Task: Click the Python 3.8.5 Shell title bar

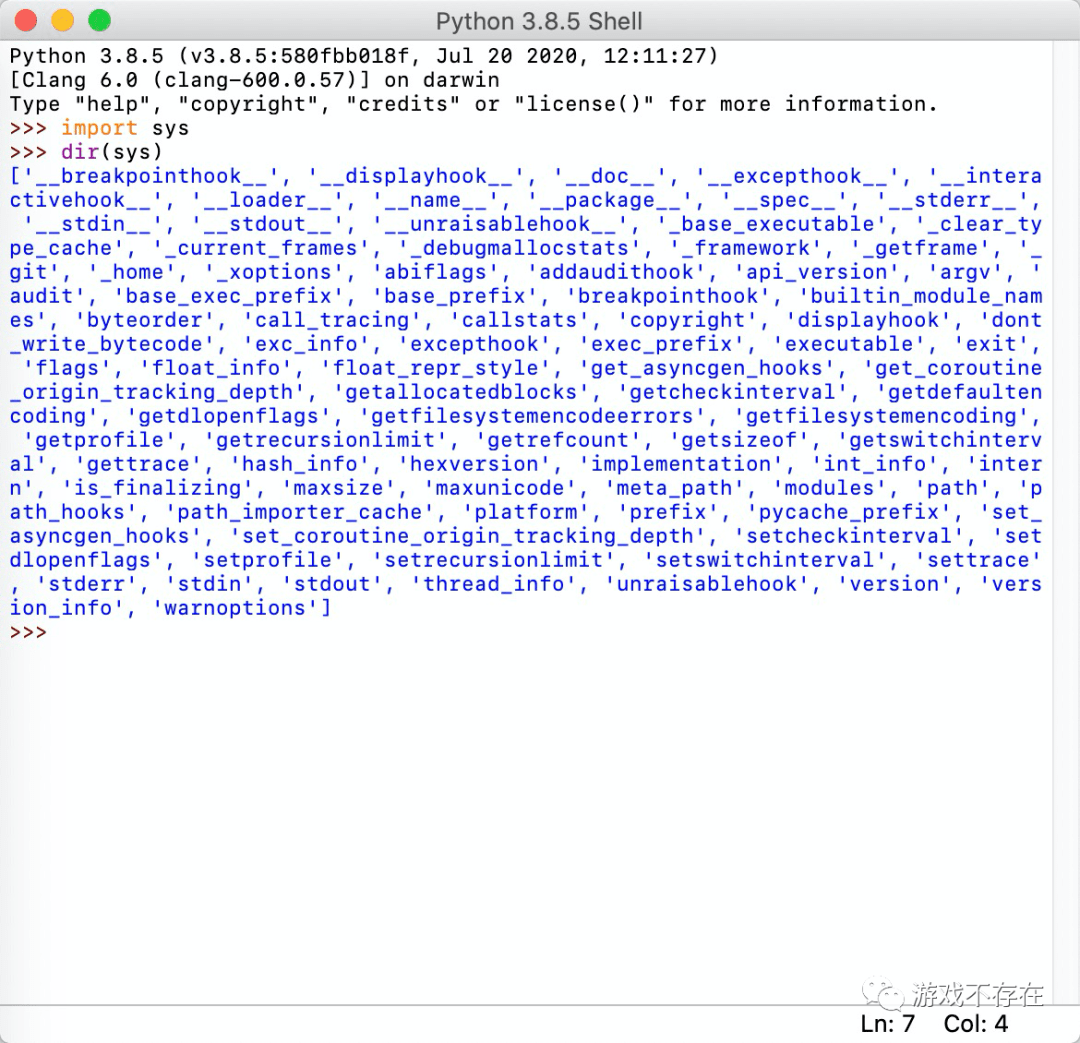Action: point(539,20)
